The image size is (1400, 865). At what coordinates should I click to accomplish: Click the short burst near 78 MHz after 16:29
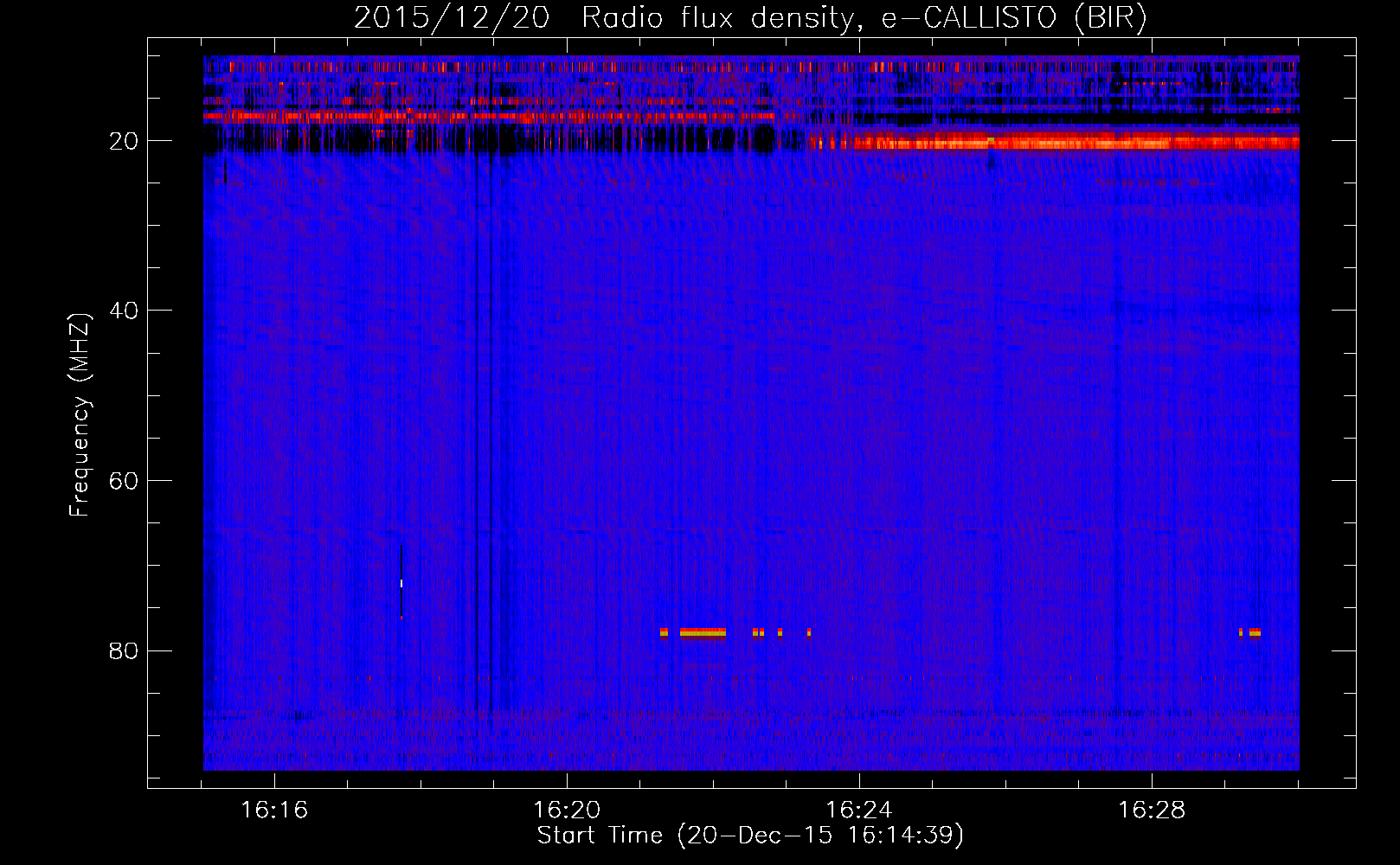click(1255, 632)
